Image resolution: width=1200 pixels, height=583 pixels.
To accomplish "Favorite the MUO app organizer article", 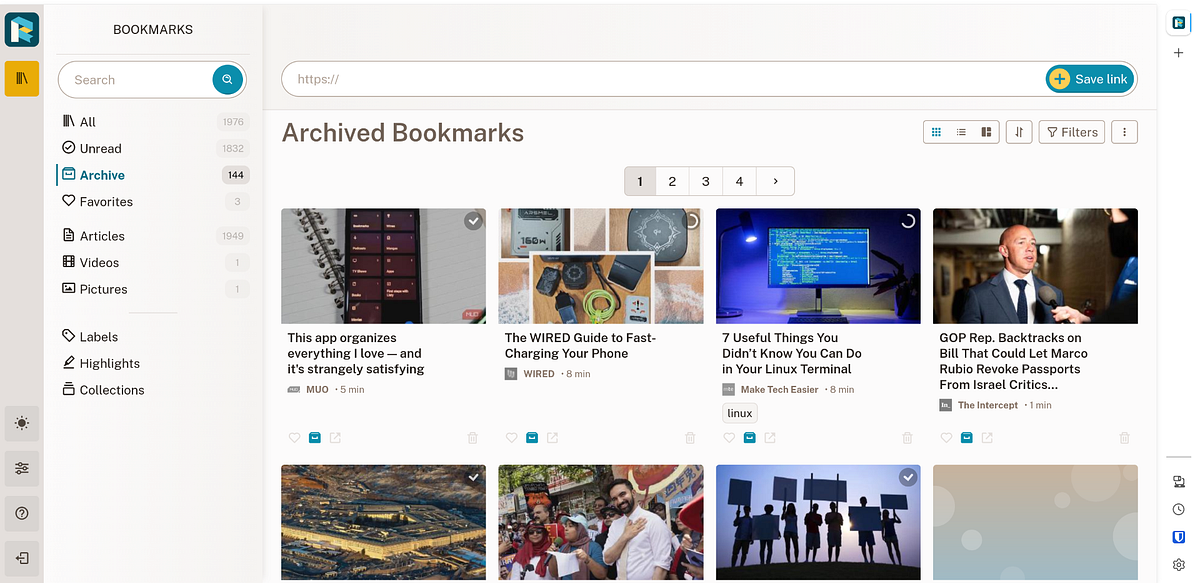I will (x=294, y=438).
